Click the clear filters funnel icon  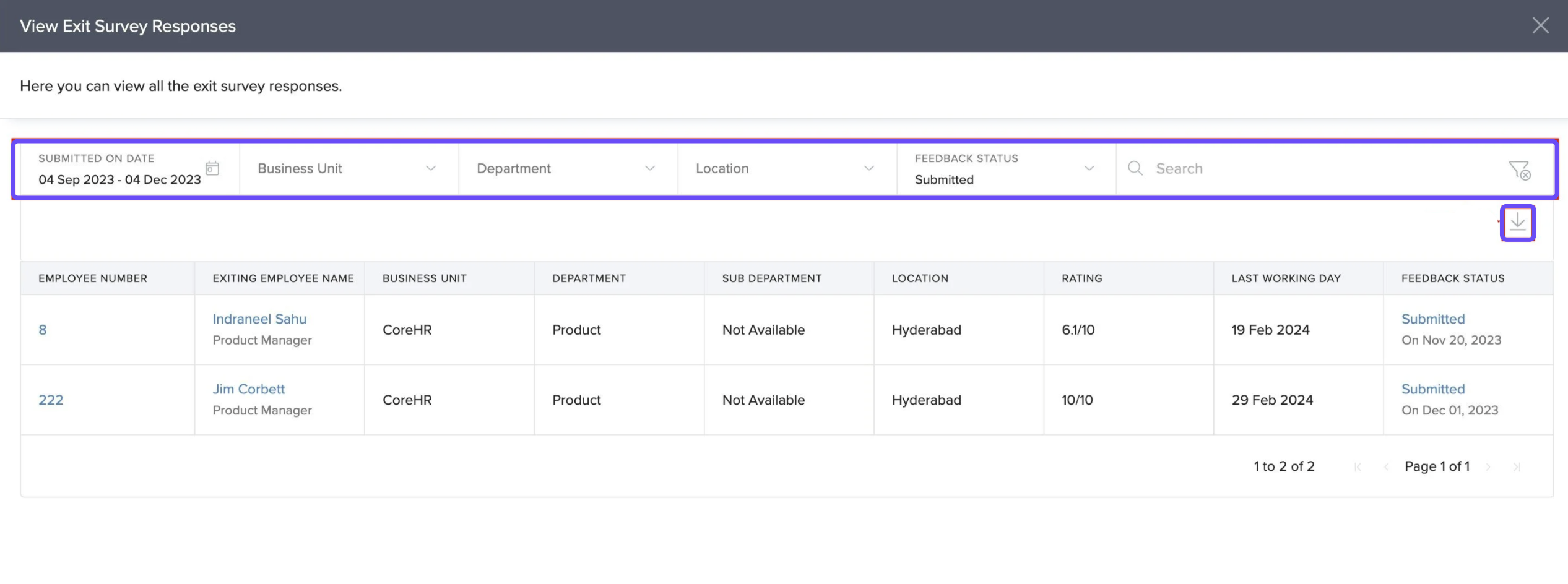click(1519, 169)
